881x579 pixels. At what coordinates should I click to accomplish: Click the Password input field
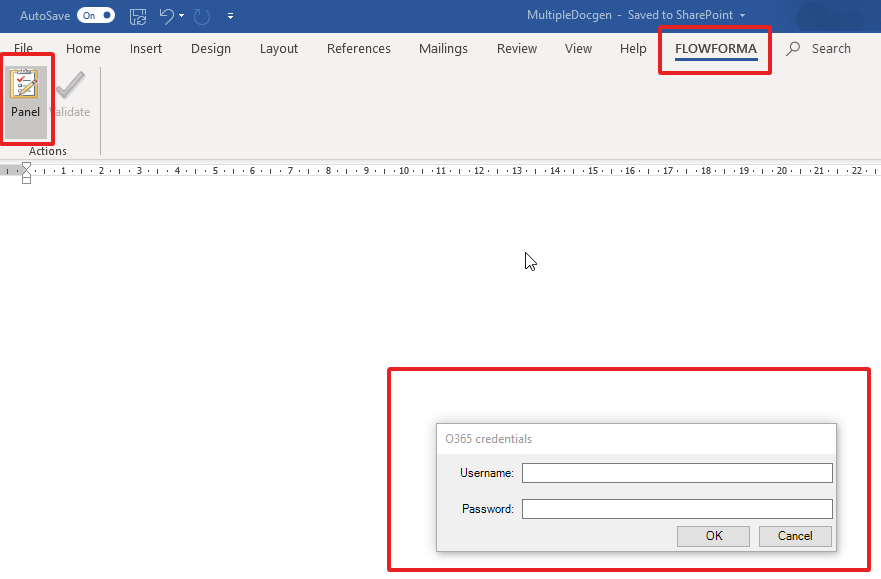[677, 509]
